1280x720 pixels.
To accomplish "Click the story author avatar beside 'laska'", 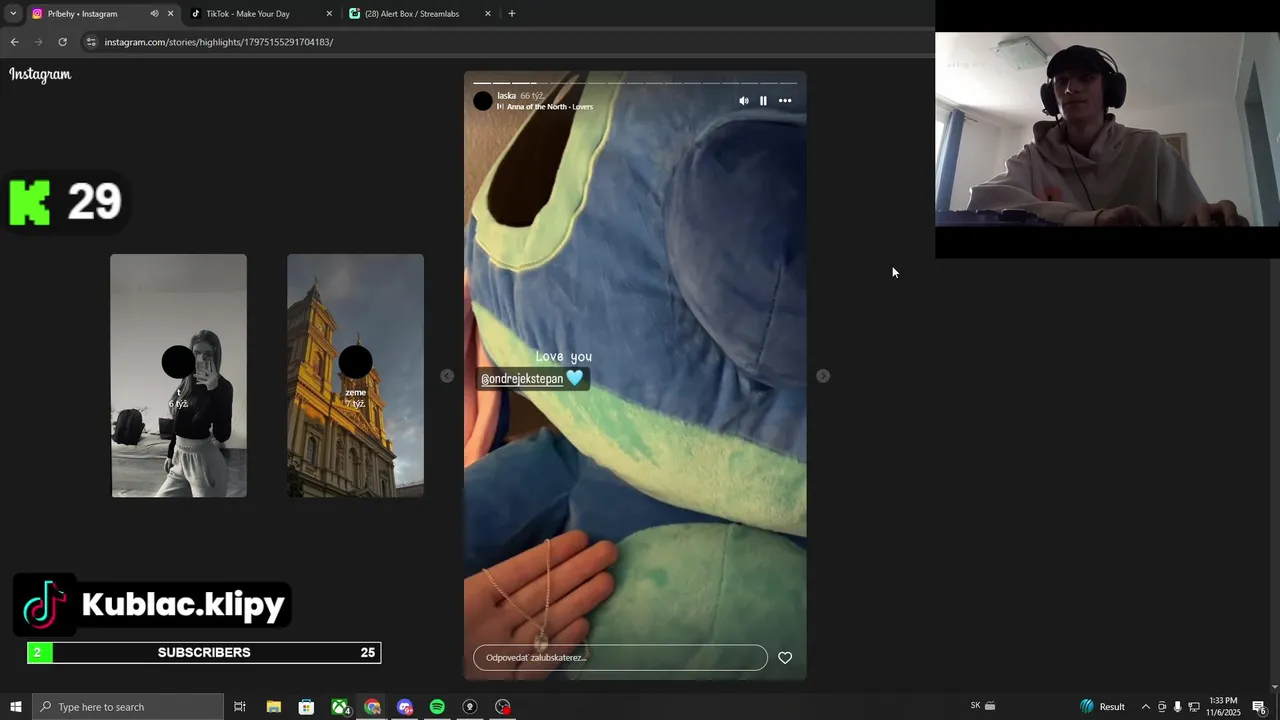I will tap(483, 101).
